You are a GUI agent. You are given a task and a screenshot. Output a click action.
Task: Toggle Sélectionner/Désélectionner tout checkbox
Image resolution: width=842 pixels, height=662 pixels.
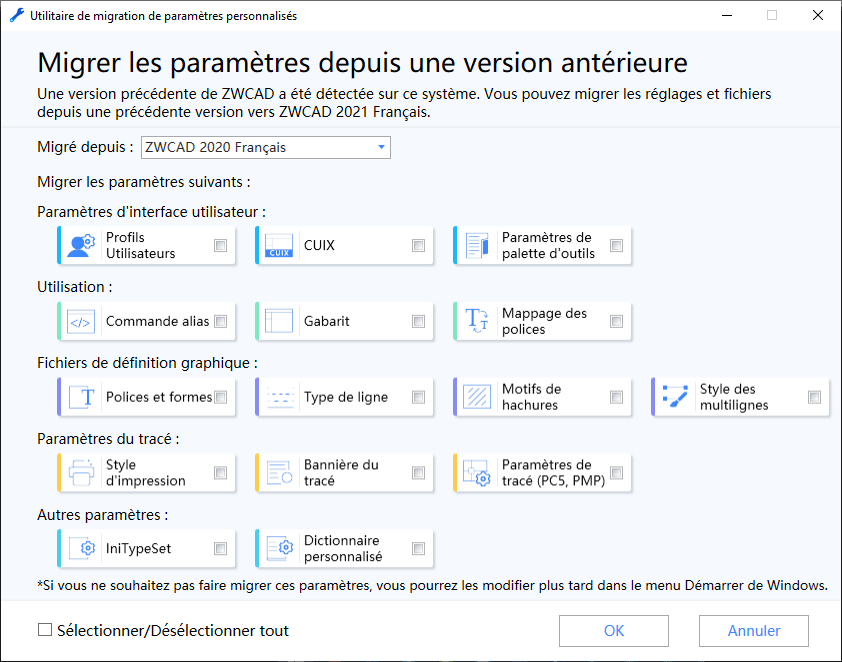point(45,630)
